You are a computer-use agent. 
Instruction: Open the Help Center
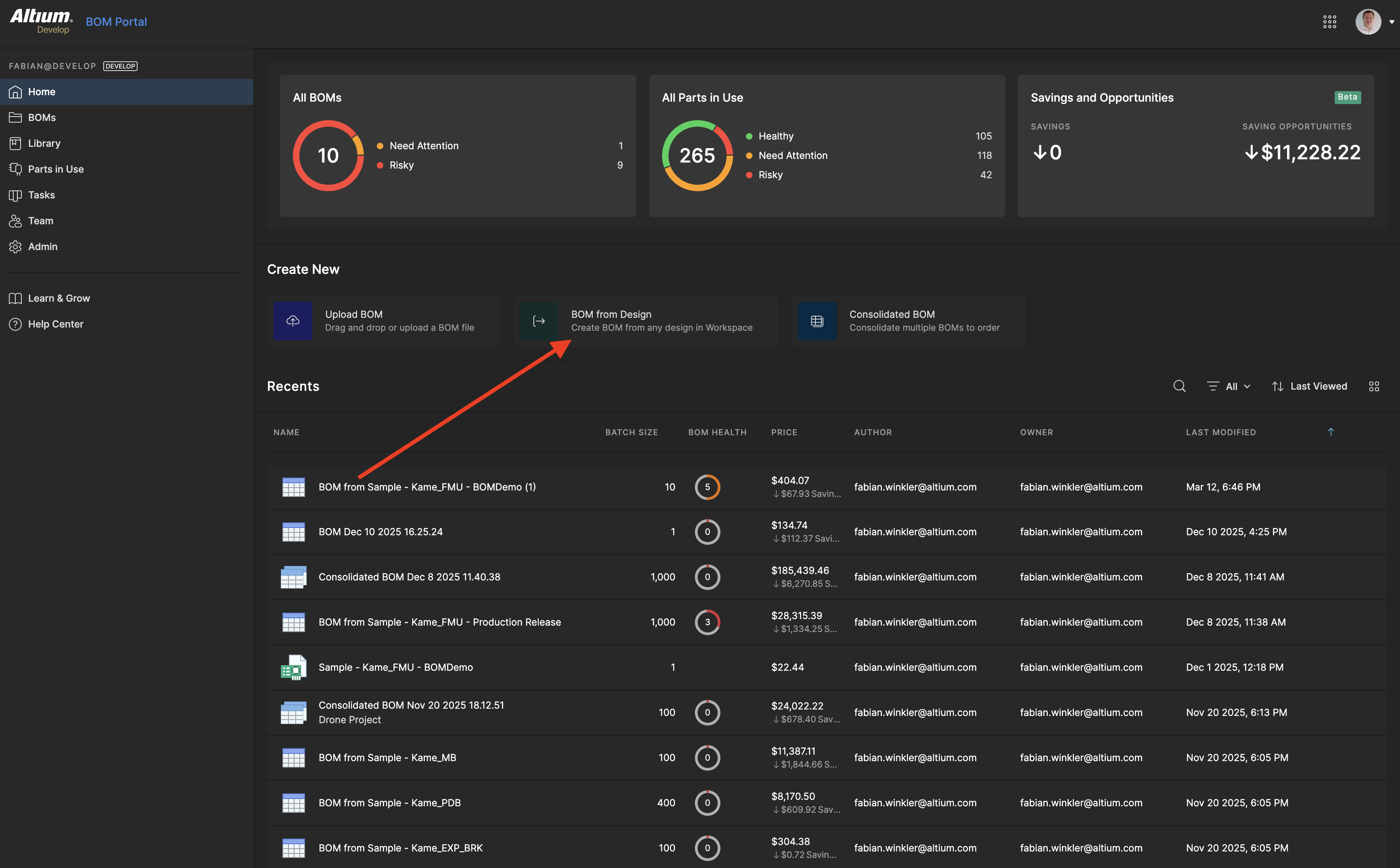tap(126, 324)
